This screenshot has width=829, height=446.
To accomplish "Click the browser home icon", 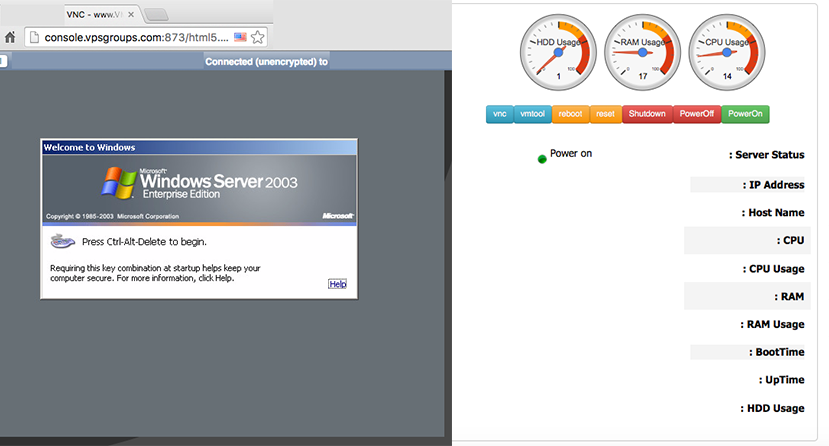I will pos(10,37).
